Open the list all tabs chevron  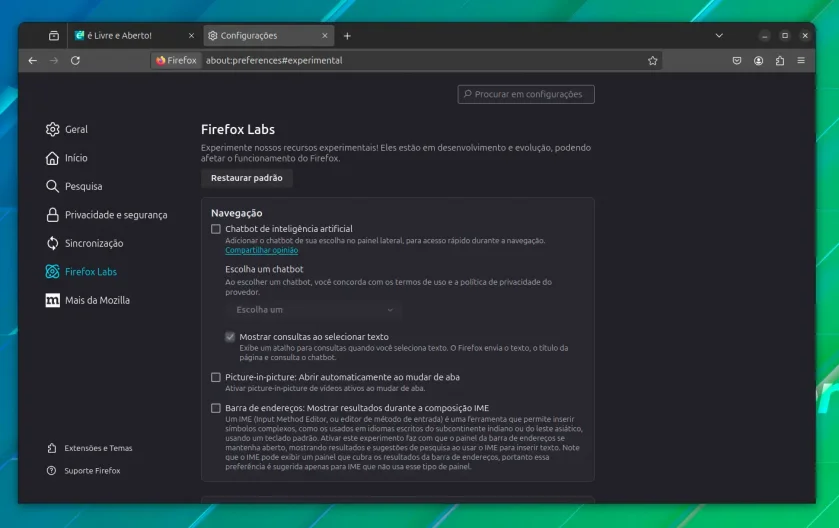click(x=719, y=36)
